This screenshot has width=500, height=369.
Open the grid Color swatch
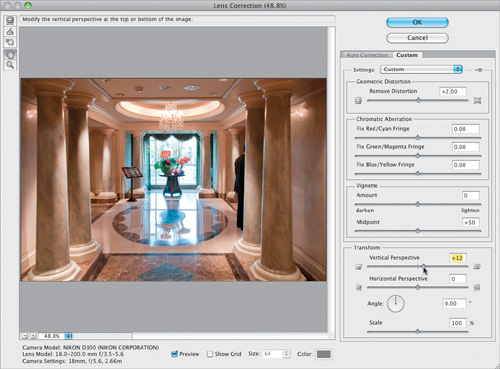[323, 354]
